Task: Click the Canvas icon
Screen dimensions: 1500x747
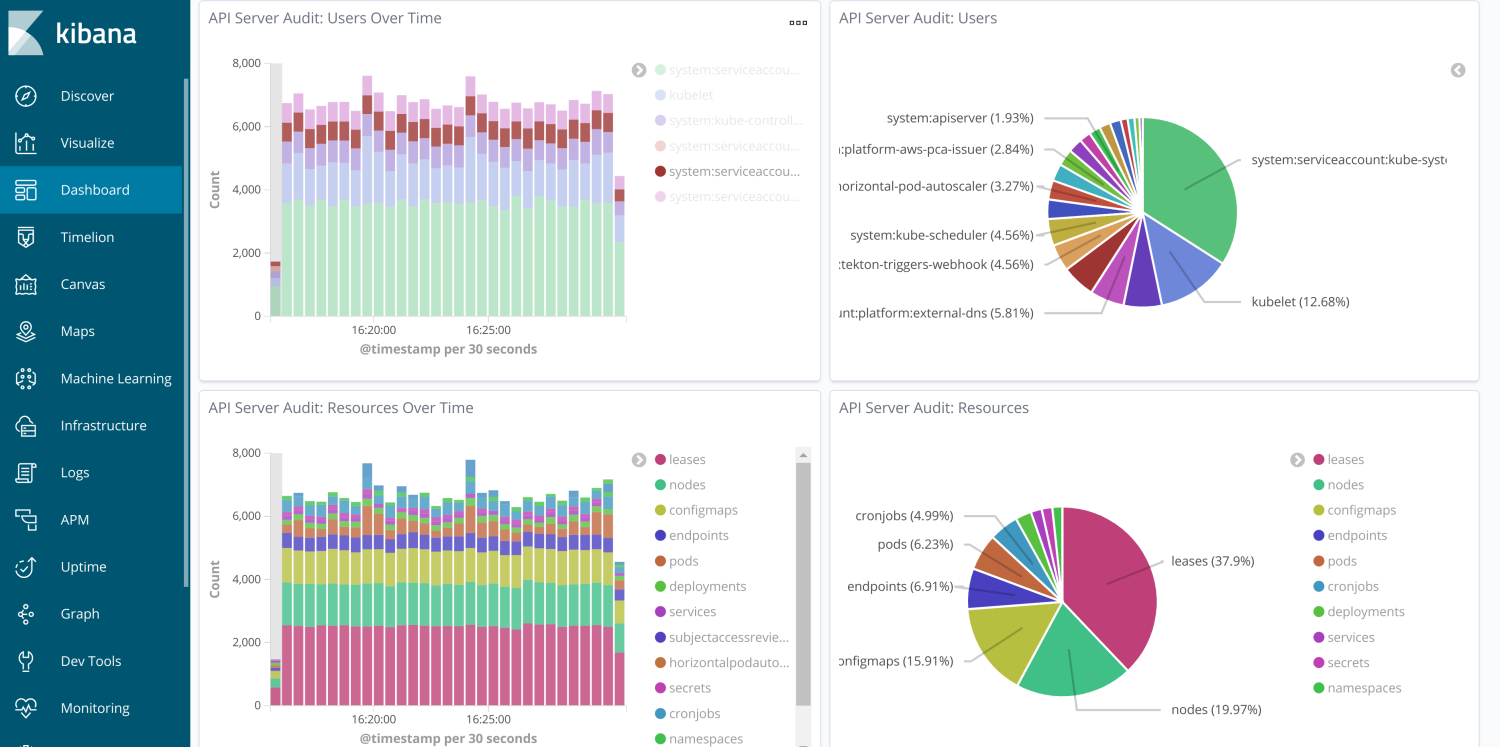Action: [x=26, y=284]
